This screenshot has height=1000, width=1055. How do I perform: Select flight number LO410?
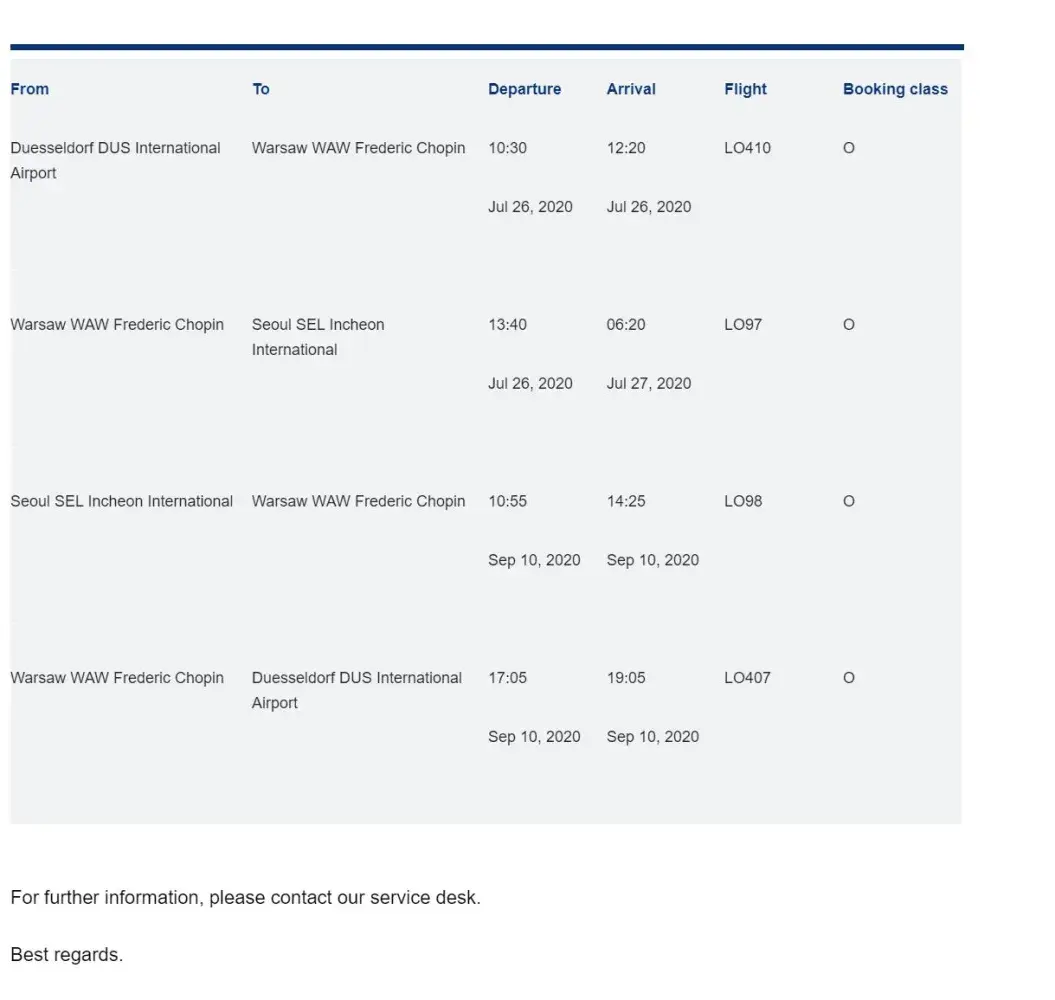[747, 148]
